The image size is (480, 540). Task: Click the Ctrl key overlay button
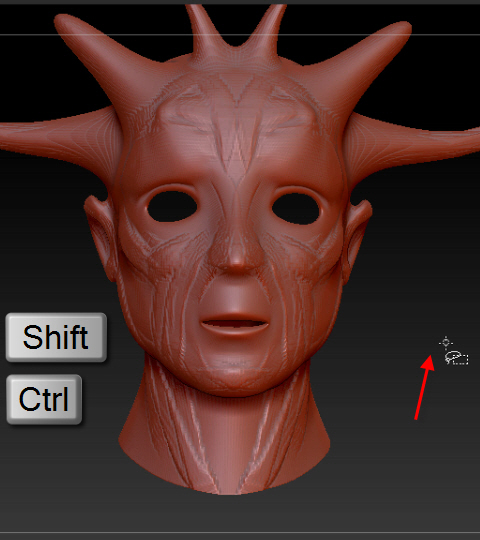point(44,399)
